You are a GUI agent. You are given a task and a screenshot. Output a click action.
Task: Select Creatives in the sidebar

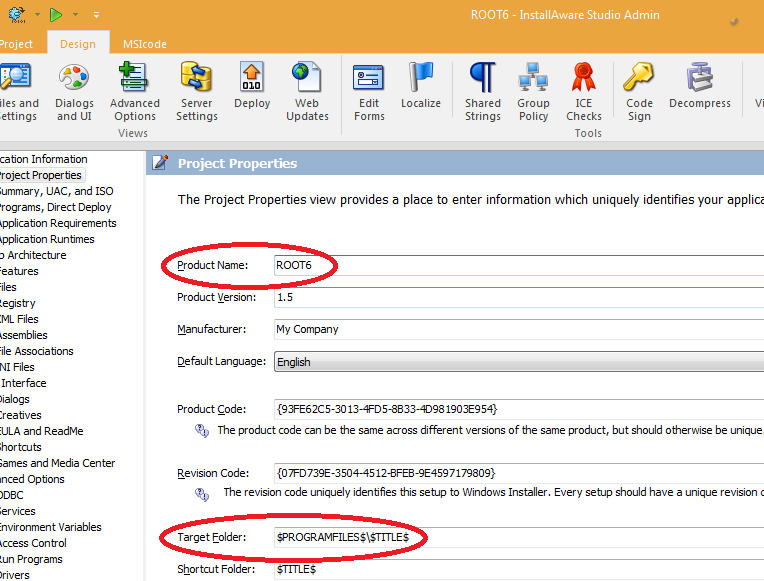20,415
